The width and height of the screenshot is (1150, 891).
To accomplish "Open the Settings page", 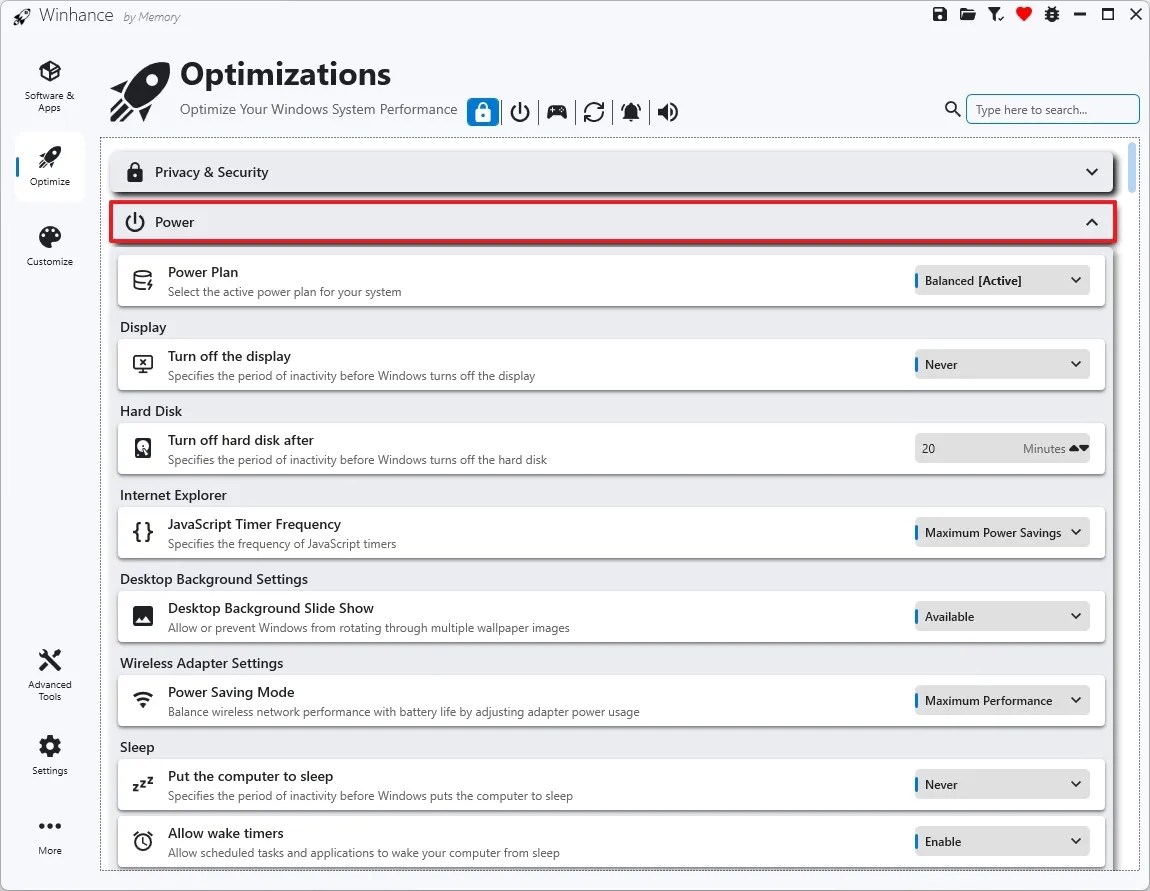I will point(49,753).
